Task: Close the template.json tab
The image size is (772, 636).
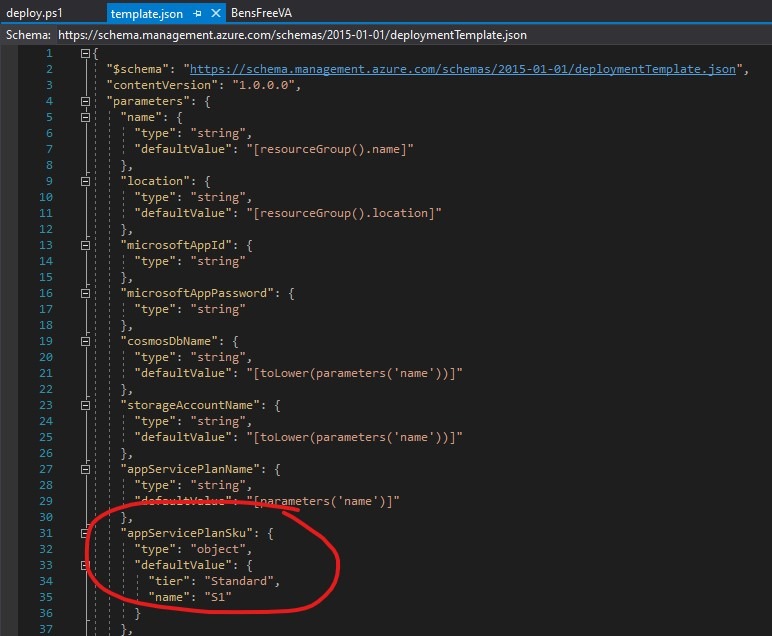Action: (214, 14)
